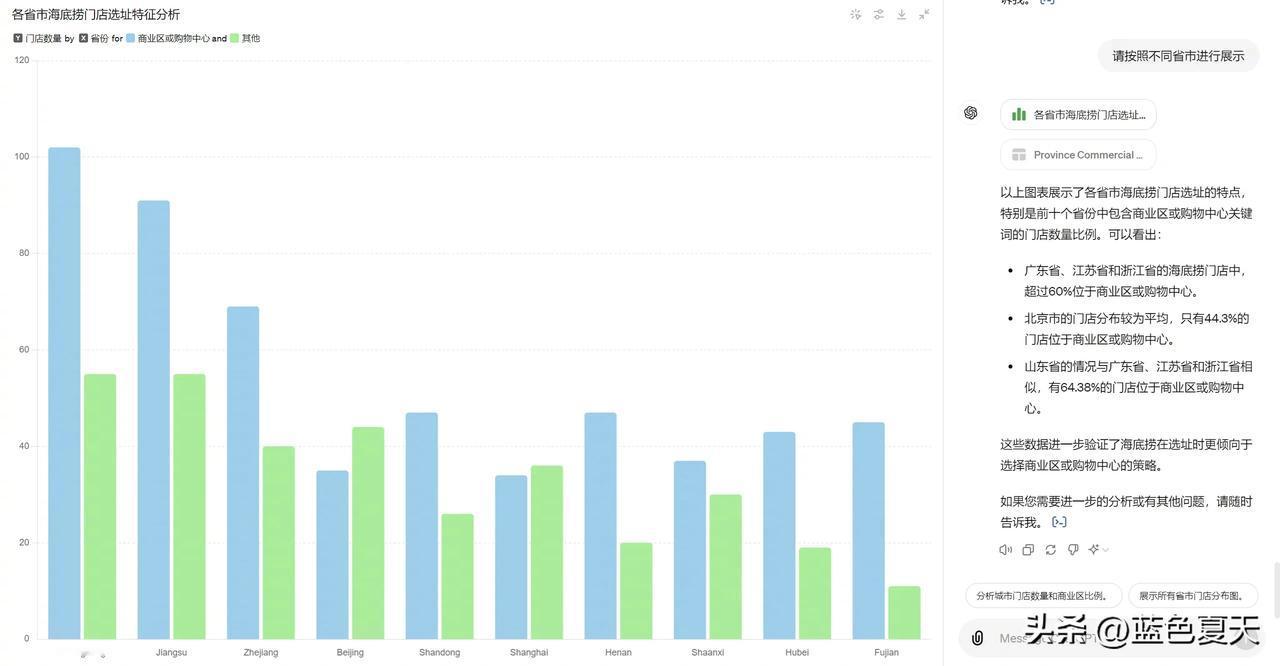Click the Message input field
The width and height of the screenshot is (1280, 666).
pyautogui.click(x=1110, y=638)
